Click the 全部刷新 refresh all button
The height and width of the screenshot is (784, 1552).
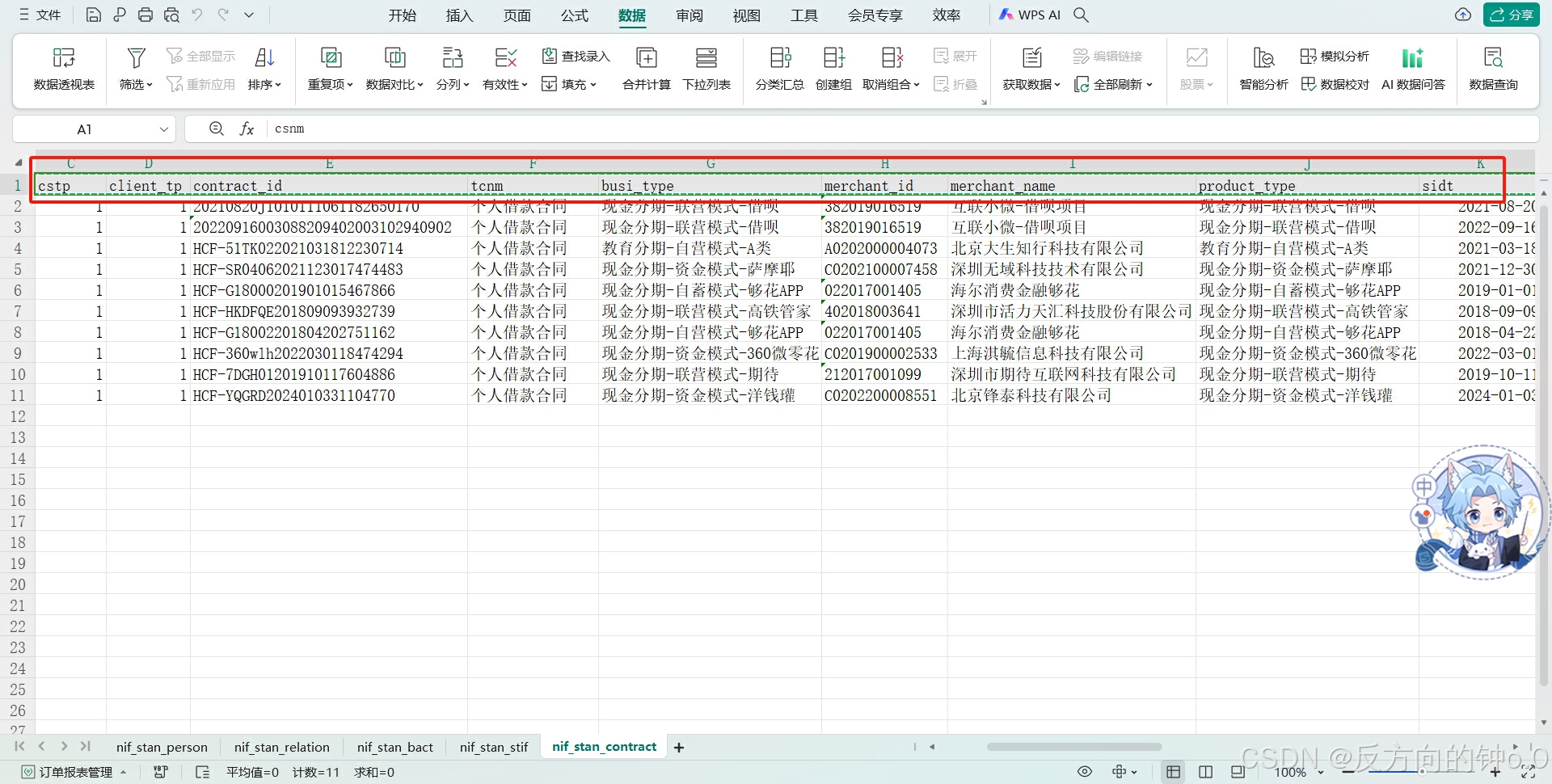click(x=1113, y=84)
